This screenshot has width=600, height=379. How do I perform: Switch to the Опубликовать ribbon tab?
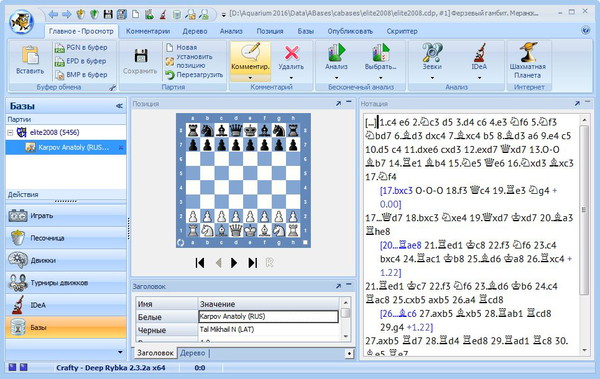350,31
